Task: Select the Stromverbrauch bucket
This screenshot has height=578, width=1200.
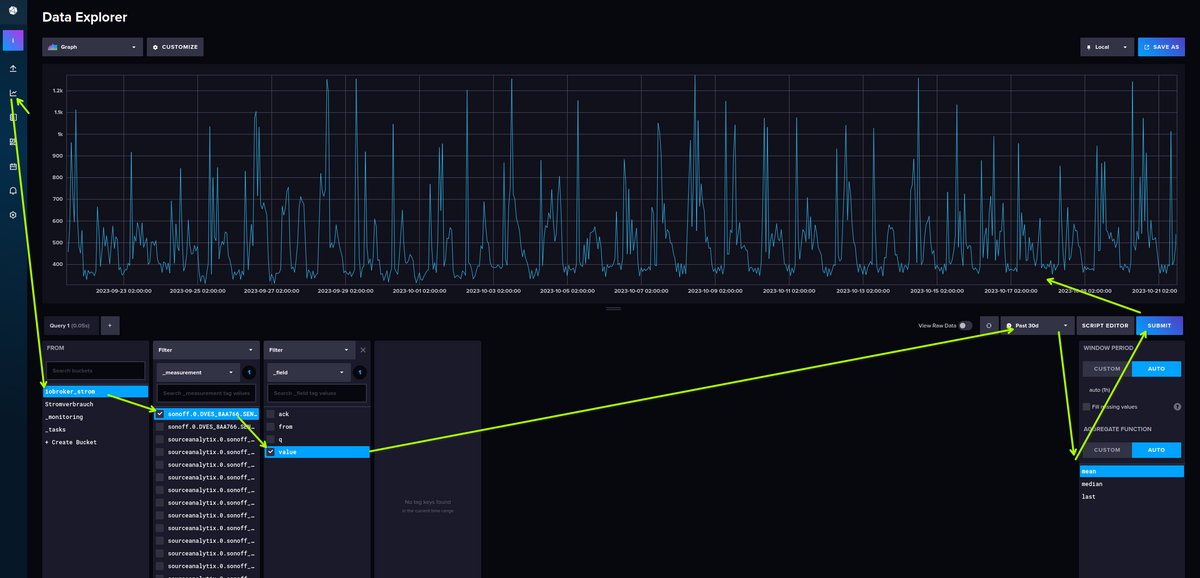Action: (96, 404)
